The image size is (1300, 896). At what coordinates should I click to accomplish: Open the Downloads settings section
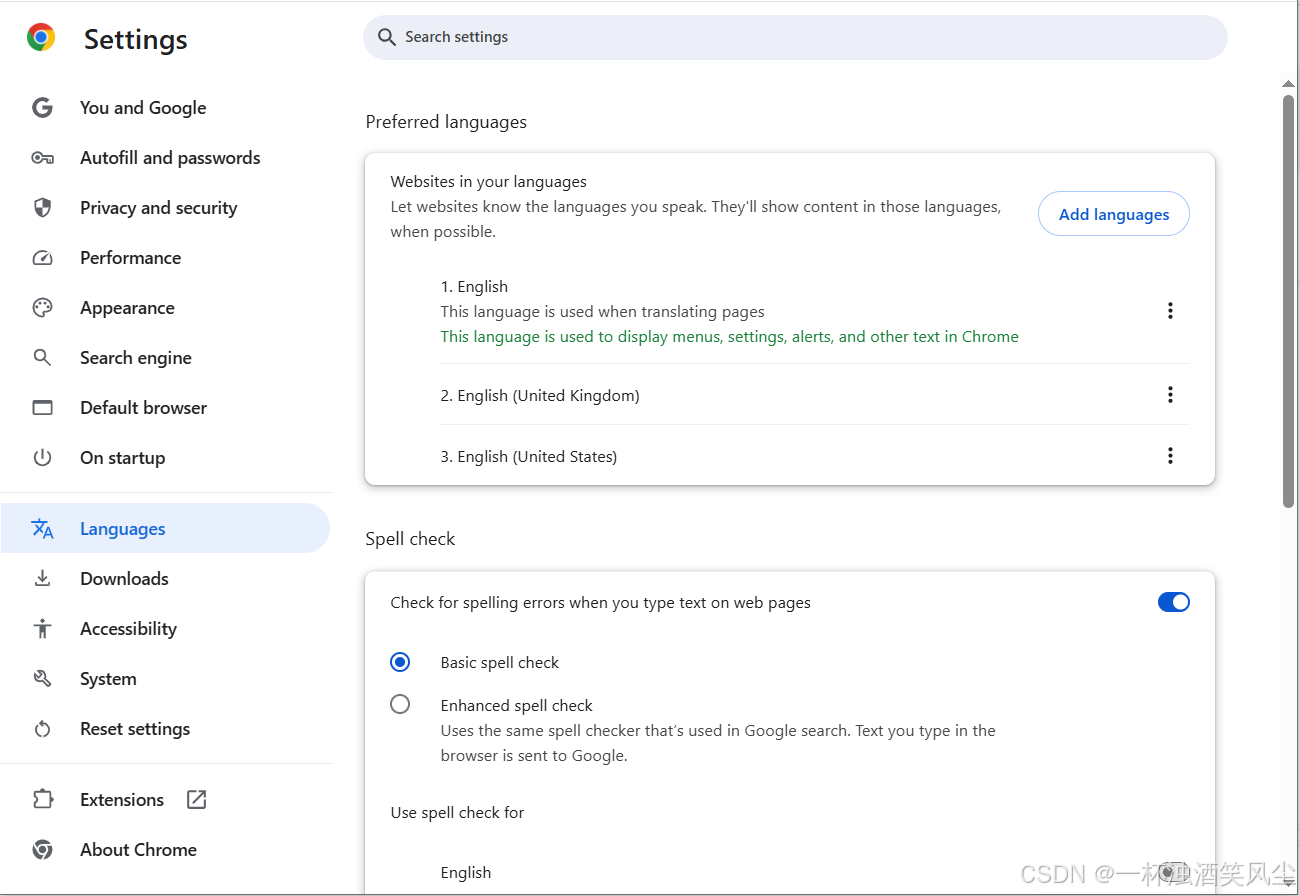pos(124,579)
